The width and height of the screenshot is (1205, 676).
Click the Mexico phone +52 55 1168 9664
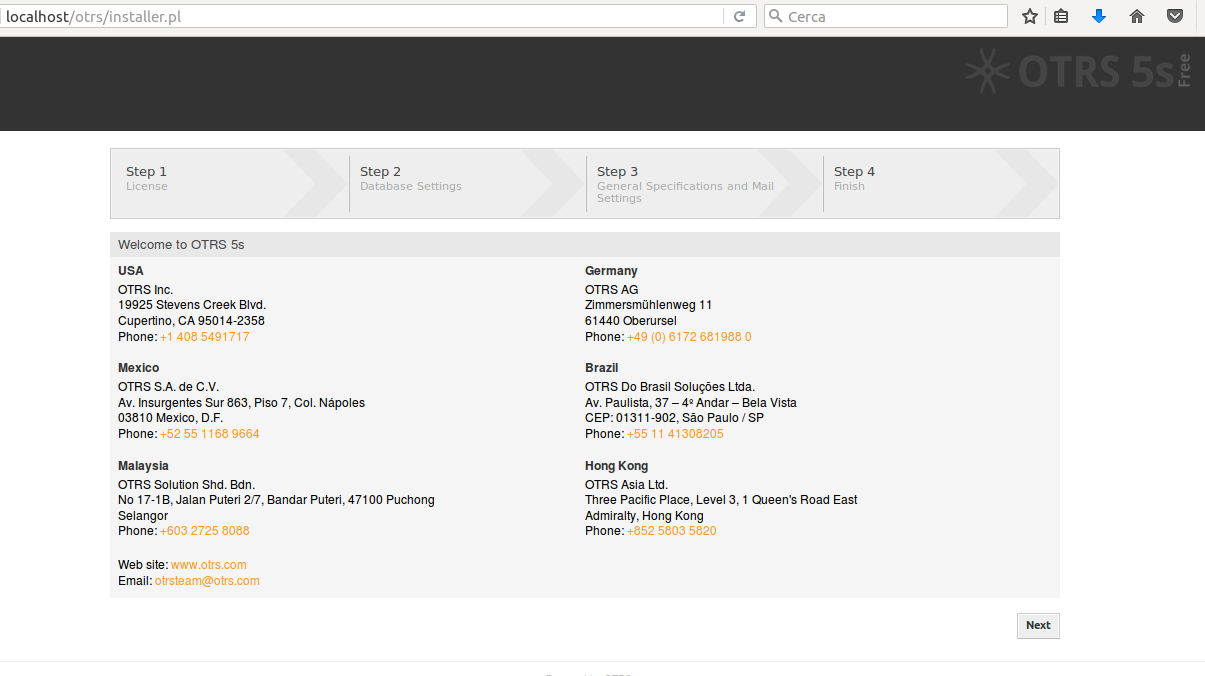point(210,434)
